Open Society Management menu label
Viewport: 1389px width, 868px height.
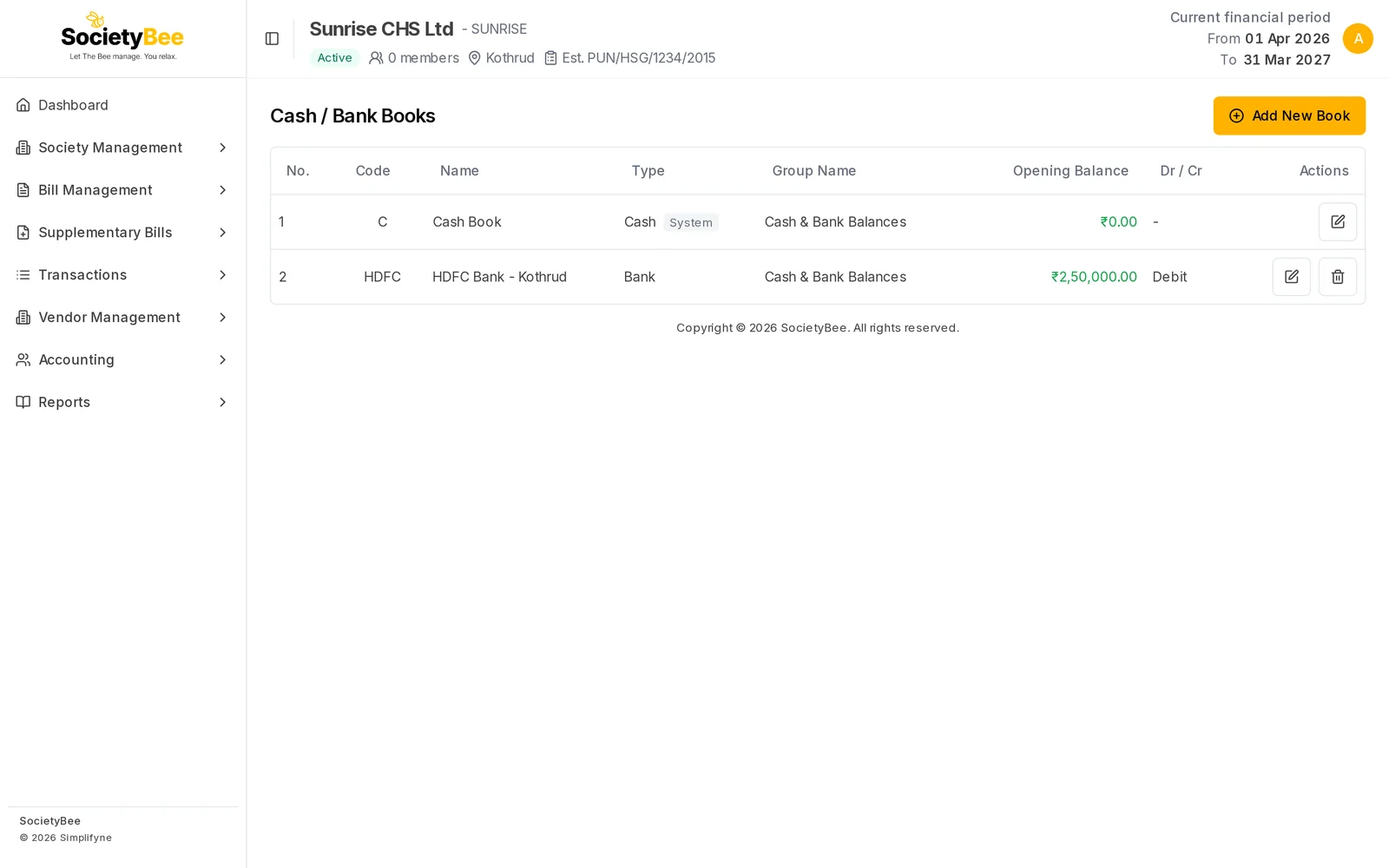point(110,148)
